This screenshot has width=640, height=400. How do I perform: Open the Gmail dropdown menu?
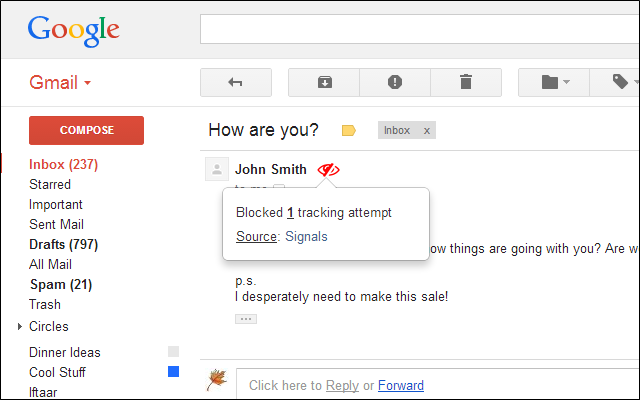pos(60,82)
